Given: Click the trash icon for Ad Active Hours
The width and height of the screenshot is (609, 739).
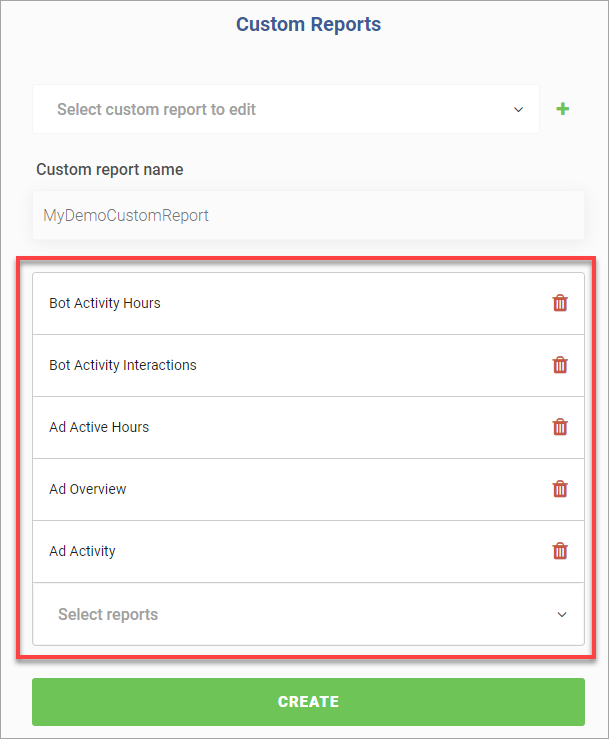Looking at the screenshot, I should (x=560, y=427).
